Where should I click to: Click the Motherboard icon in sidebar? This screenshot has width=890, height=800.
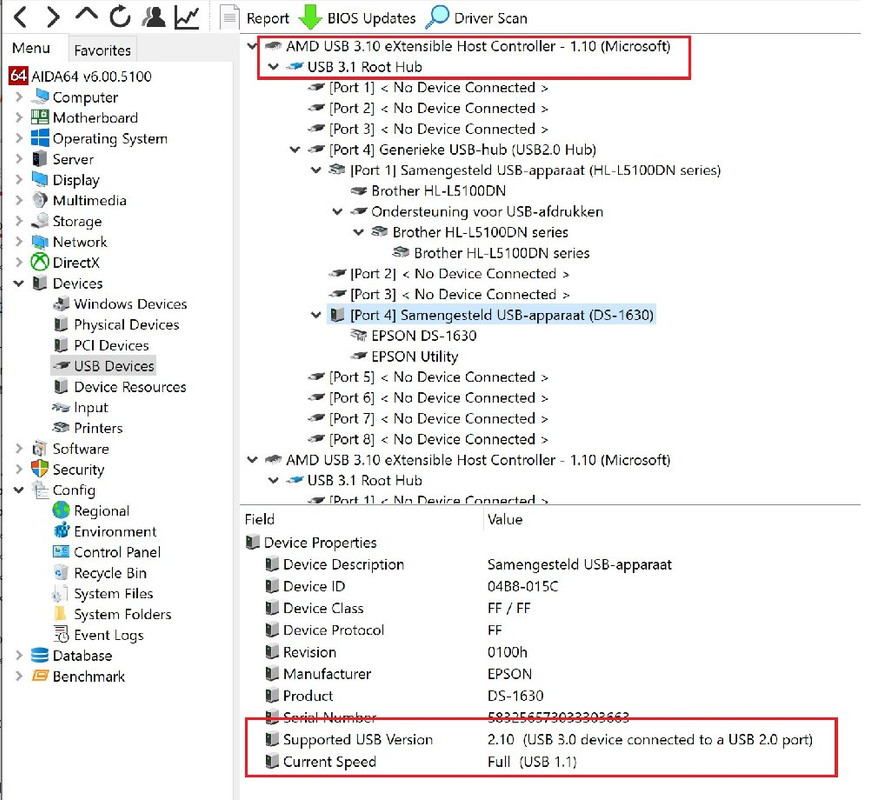pyautogui.click(x=40, y=118)
